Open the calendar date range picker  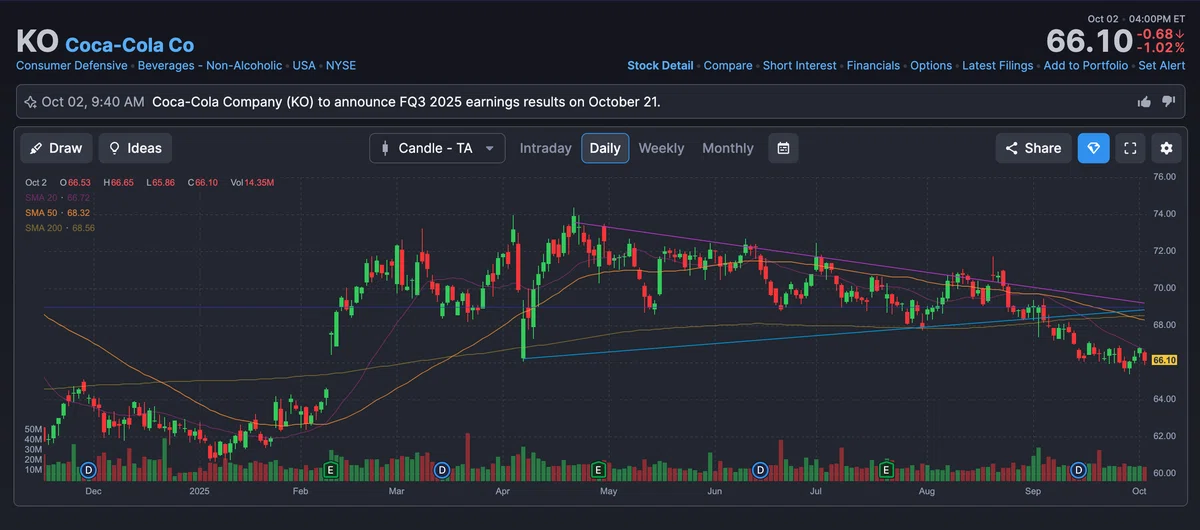pyautogui.click(x=784, y=148)
